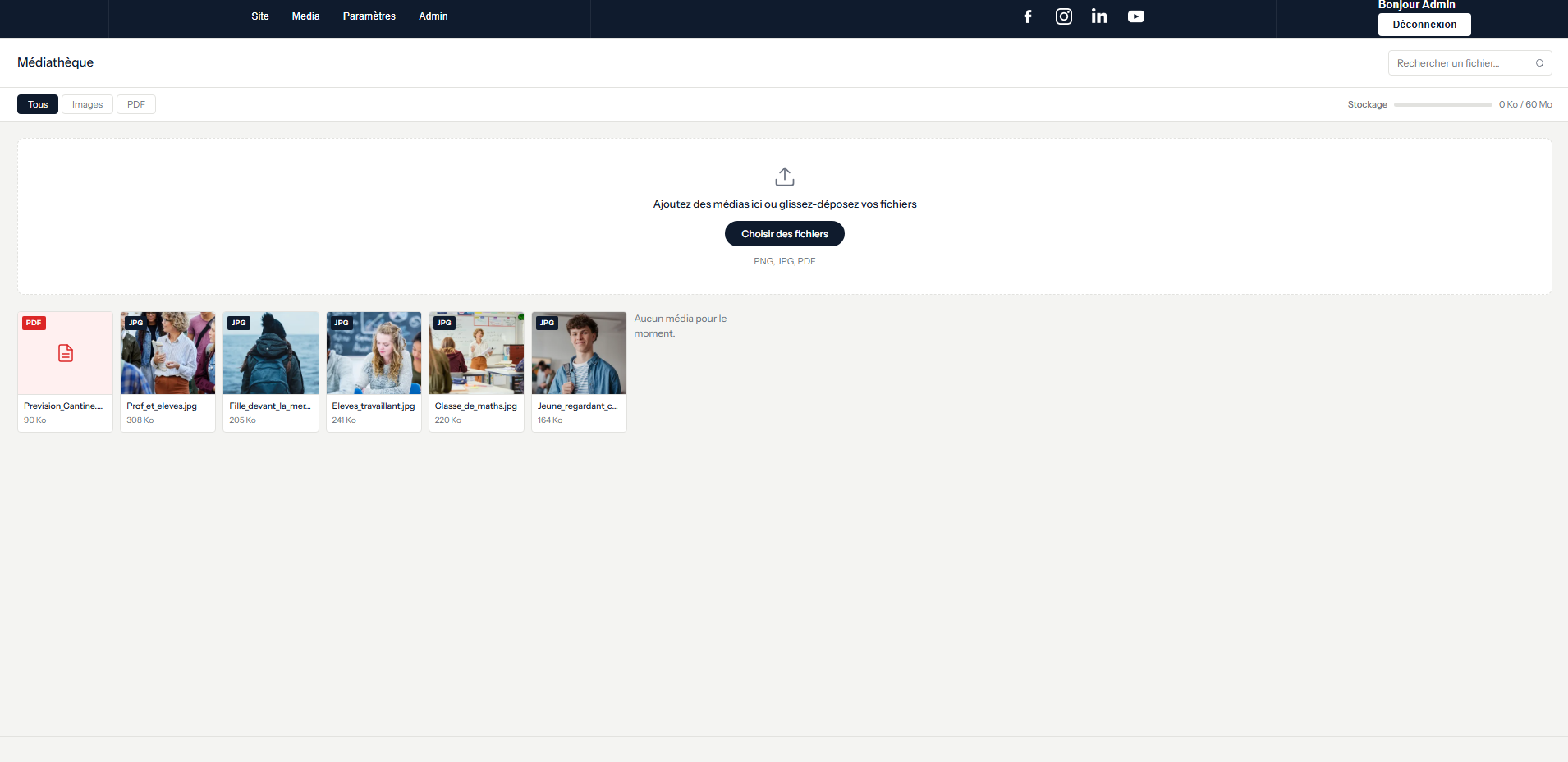Open the Media menu

305,16
